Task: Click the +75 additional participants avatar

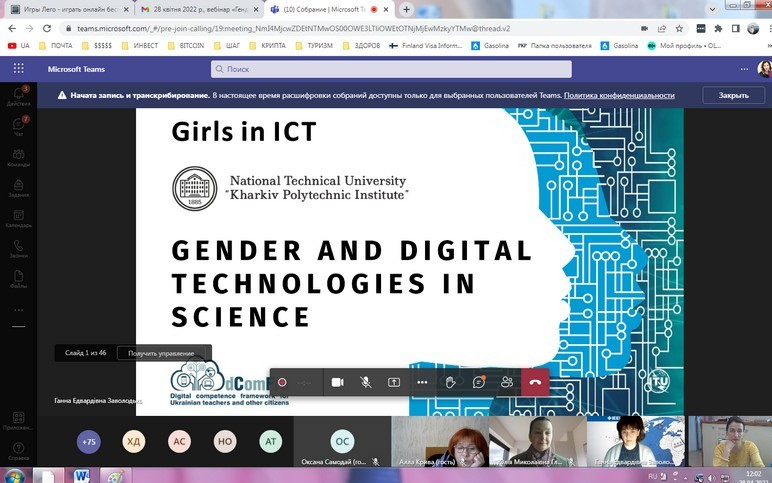Action: coord(90,441)
